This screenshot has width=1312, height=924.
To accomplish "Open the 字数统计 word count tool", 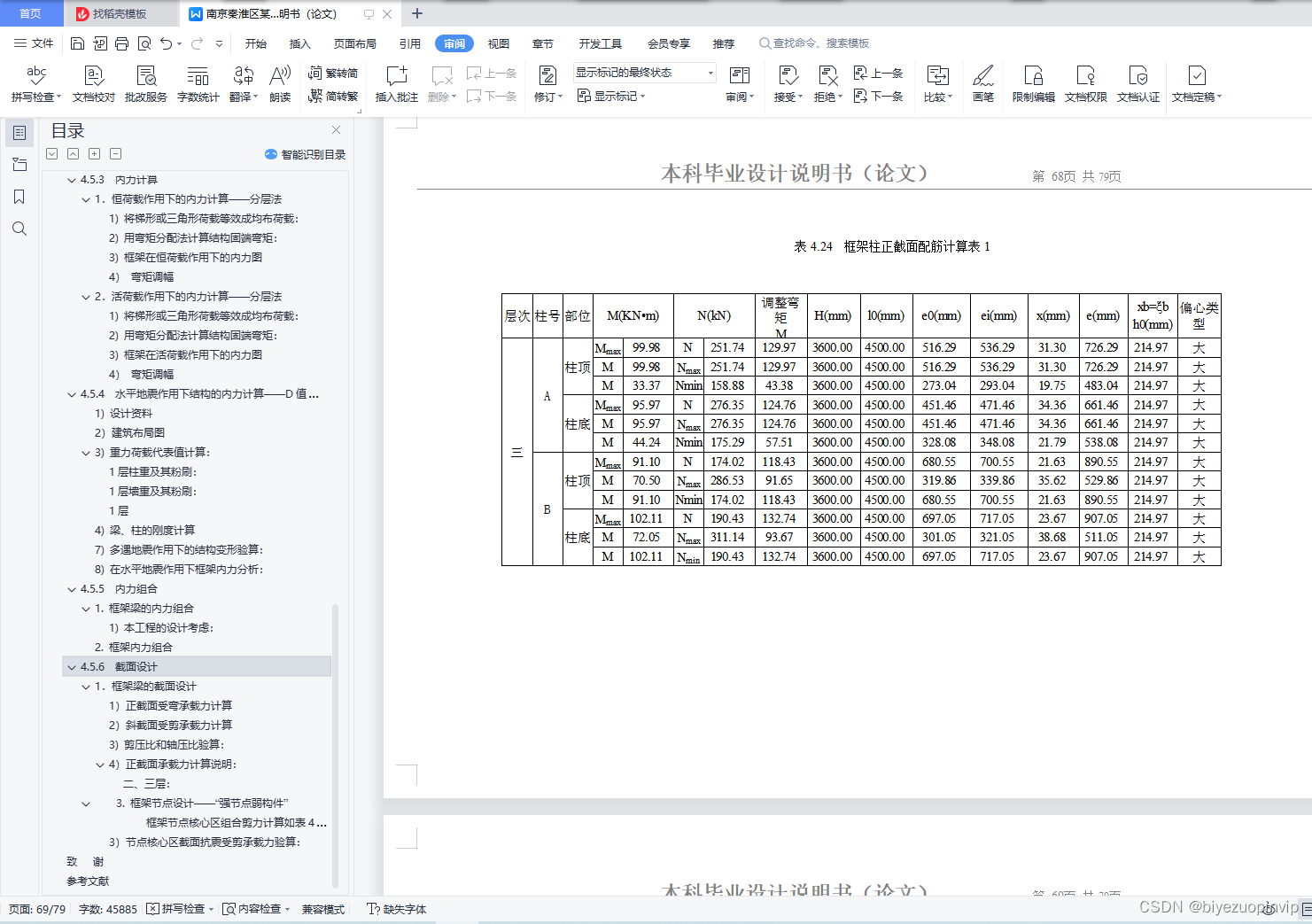I will (x=198, y=84).
